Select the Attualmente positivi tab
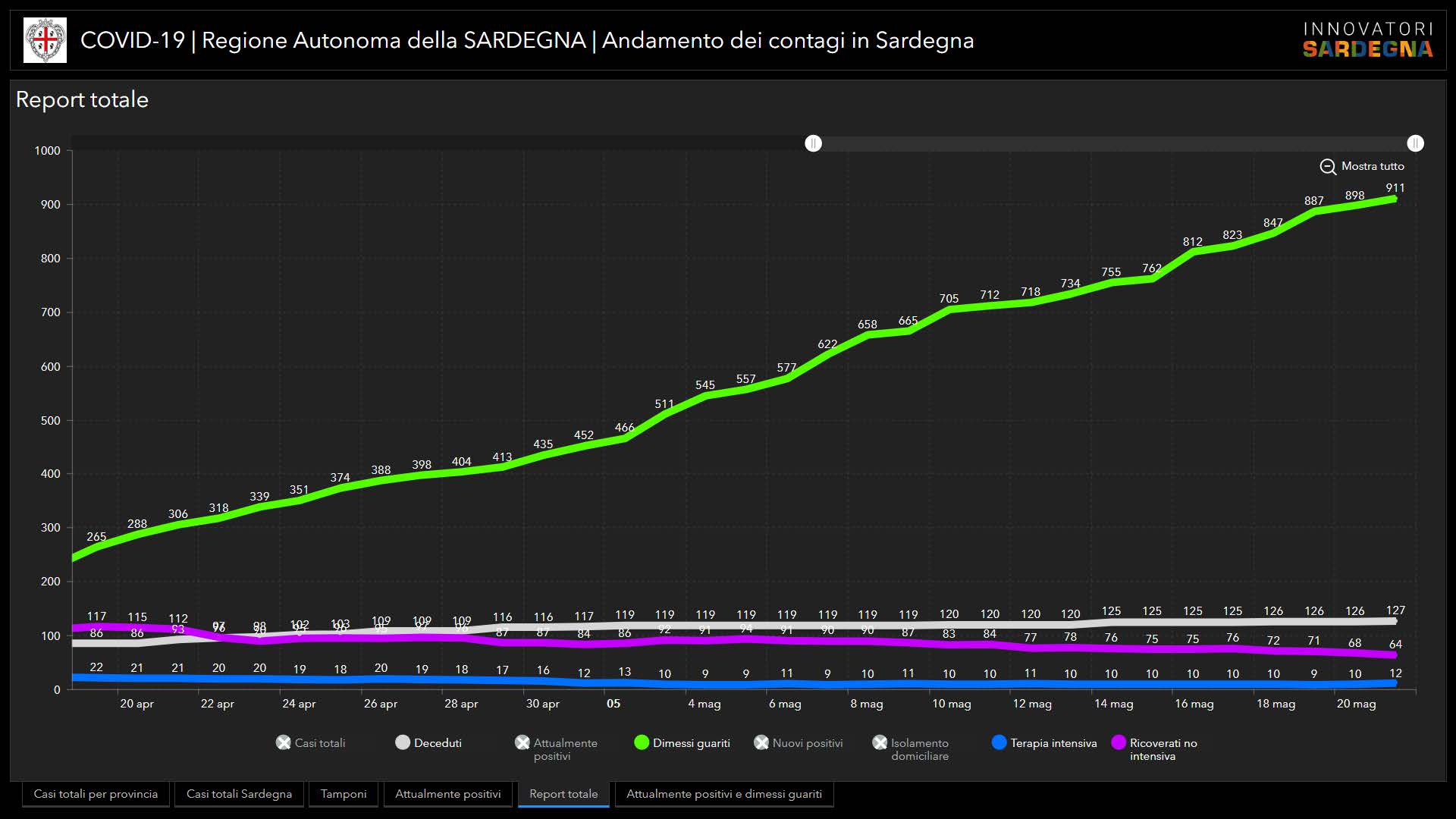 point(447,794)
